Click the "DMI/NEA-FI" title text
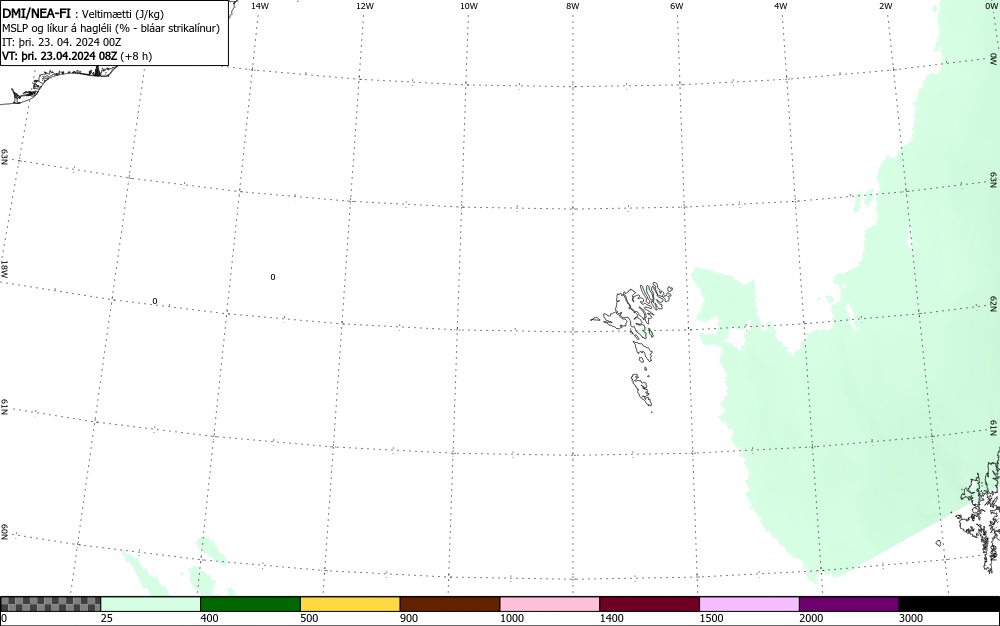The width and height of the screenshot is (1000, 626). (x=36, y=13)
